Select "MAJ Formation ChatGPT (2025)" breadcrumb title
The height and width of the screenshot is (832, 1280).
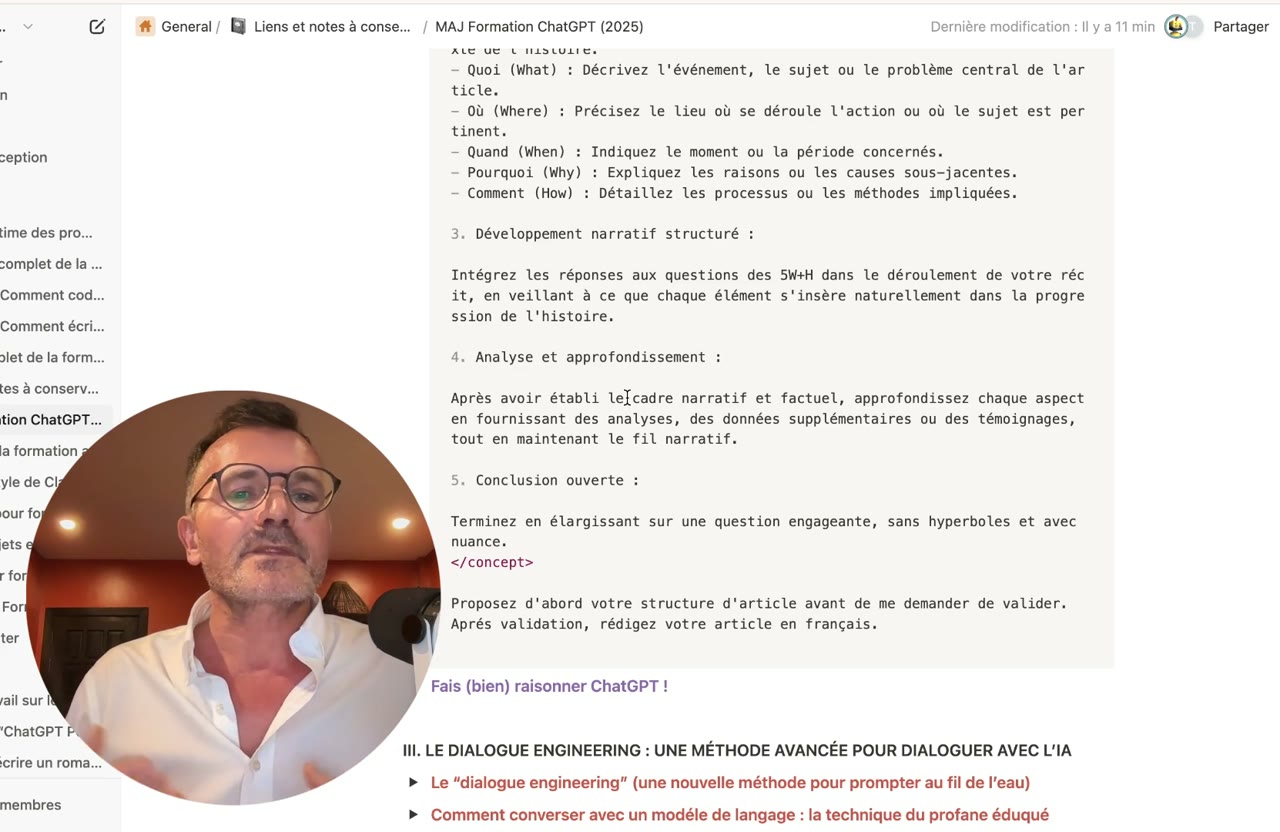540,27
